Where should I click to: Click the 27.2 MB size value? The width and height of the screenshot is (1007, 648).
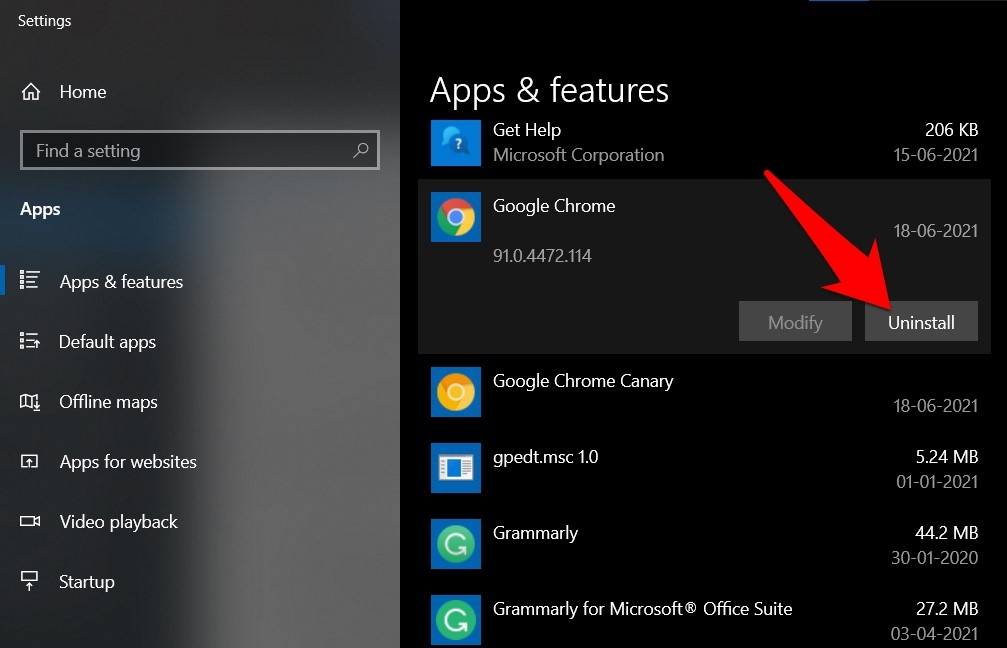point(947,608)
